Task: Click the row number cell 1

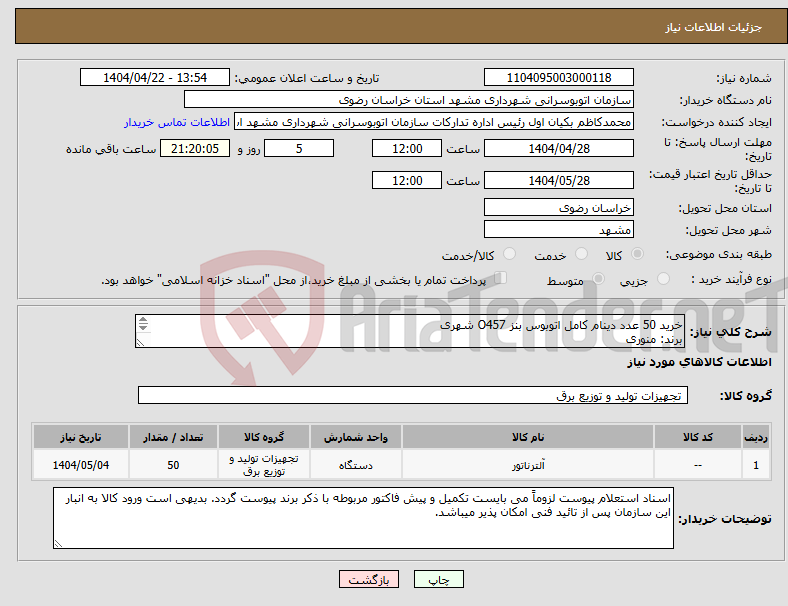Action: [756, 465]
